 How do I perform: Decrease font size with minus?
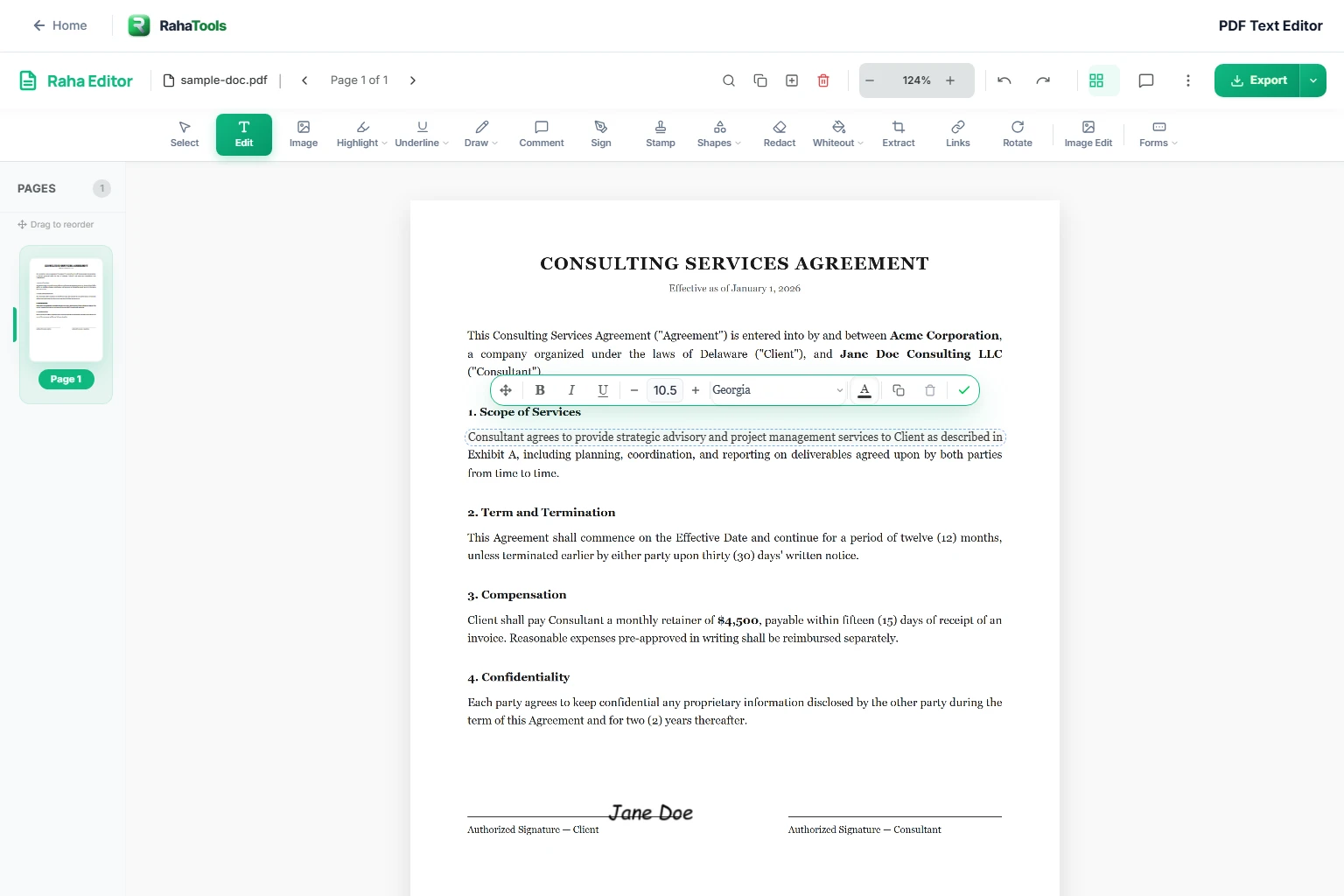(634, 390)
